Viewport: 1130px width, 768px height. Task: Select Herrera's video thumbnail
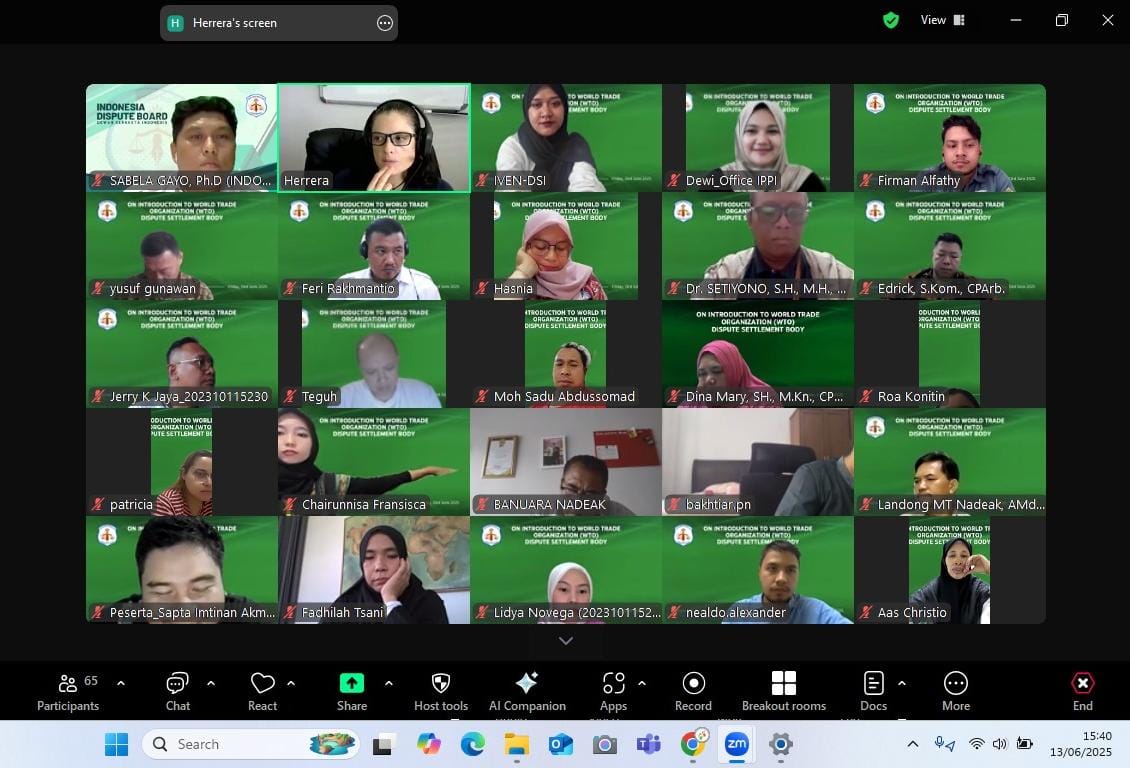[x=374, y=138]
